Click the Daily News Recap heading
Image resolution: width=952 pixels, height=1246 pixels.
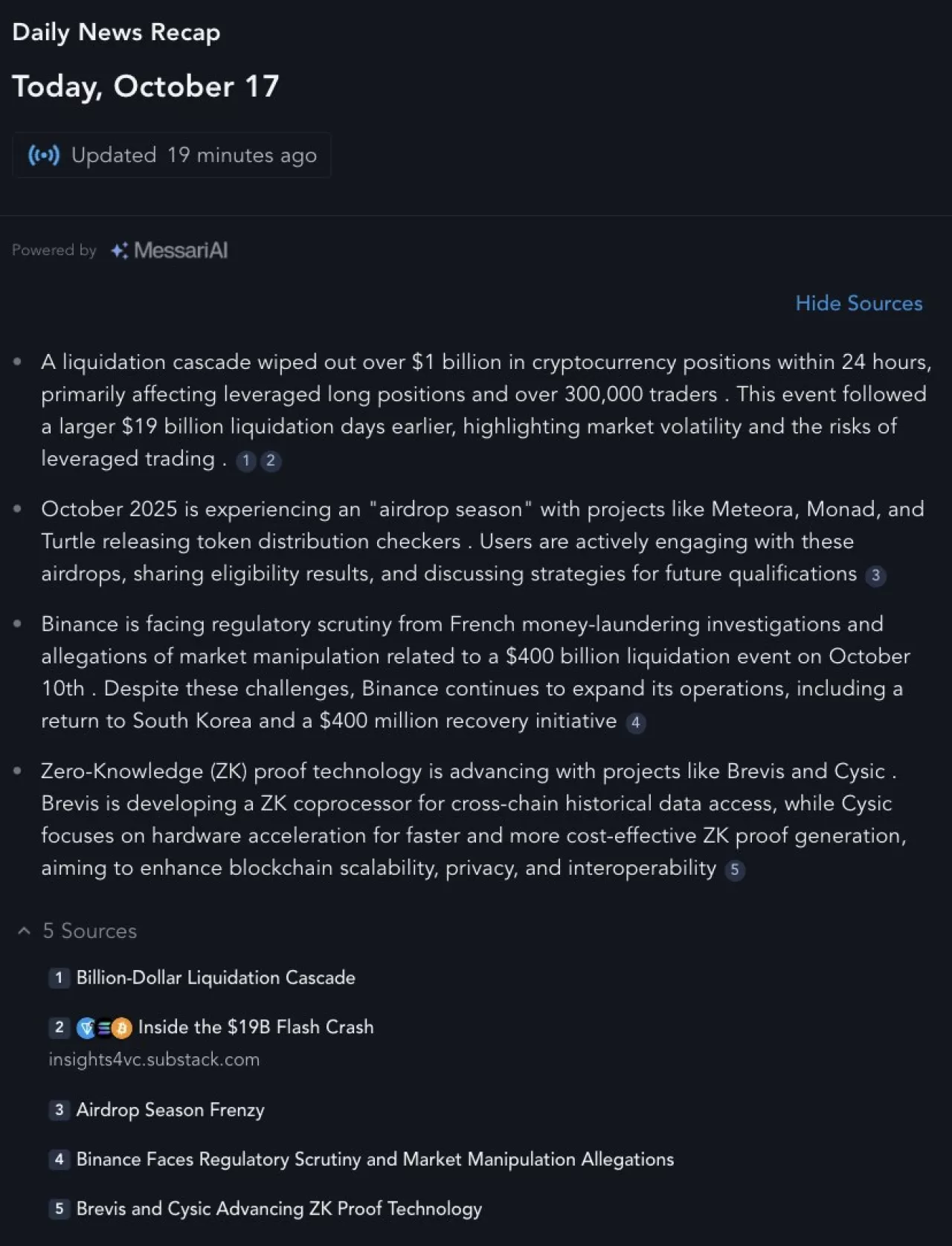tap(116, 32)
